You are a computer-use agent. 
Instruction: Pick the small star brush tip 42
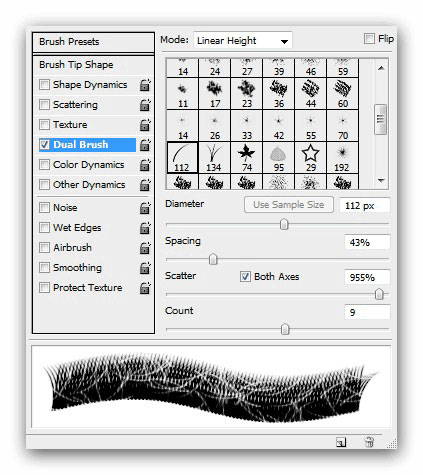(x=278, y=126)
